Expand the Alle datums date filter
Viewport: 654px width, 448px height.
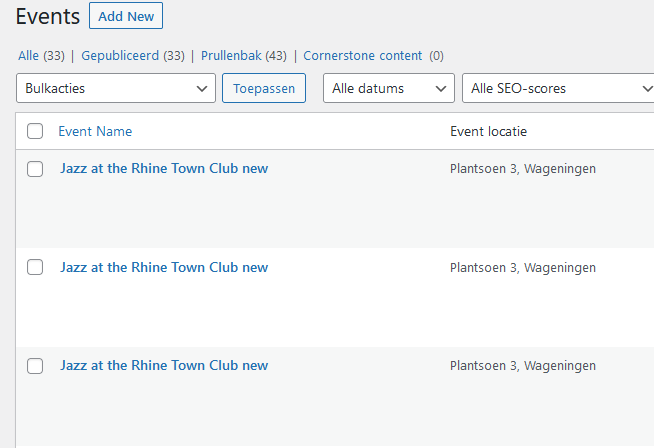point(389,88)
